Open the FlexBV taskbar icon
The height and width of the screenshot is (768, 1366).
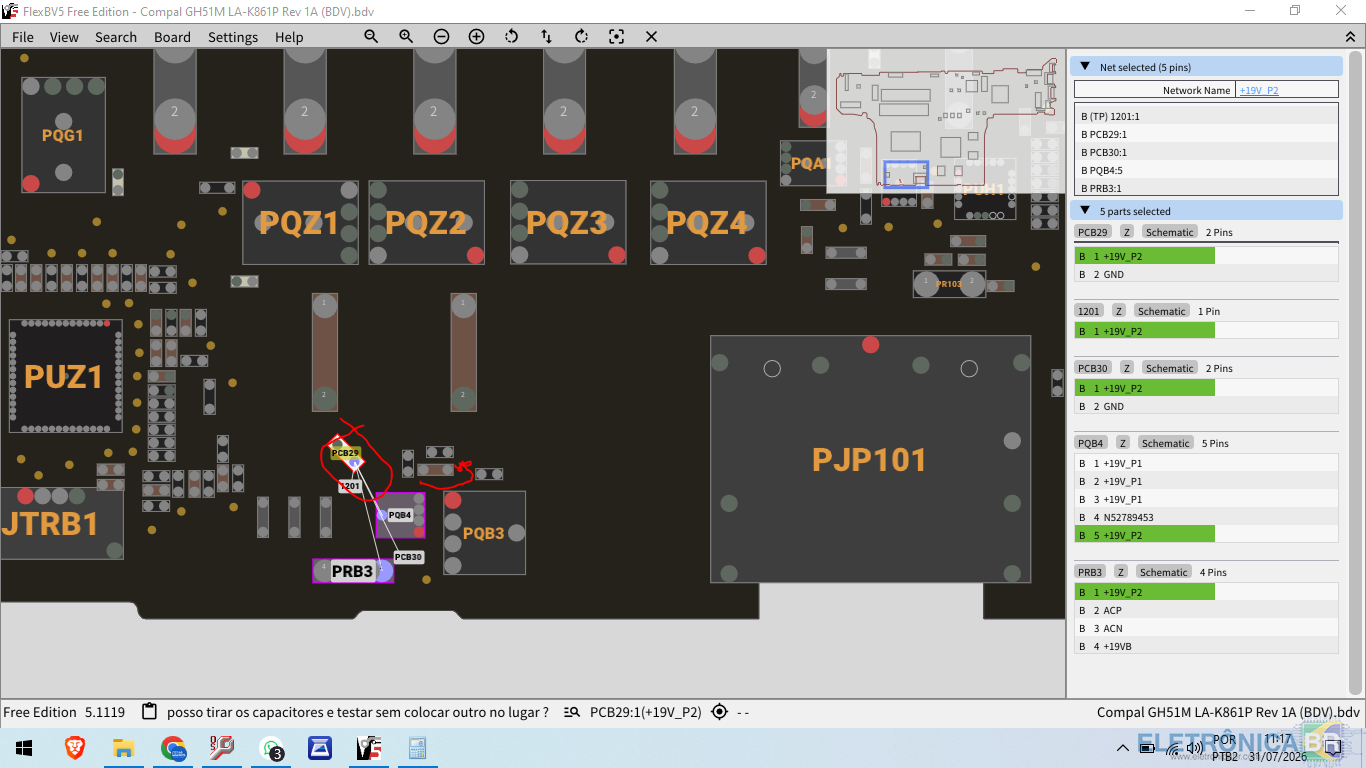[369, 748]
